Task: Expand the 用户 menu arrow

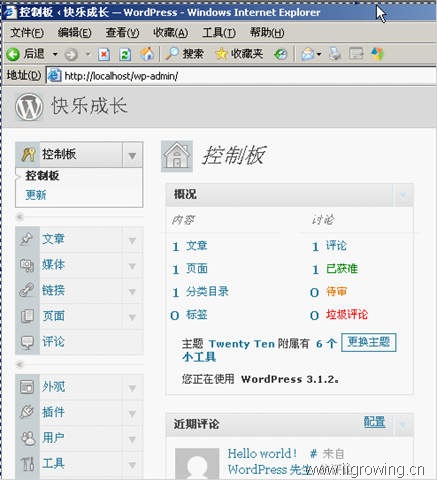Action: click(x=132, y=439)
